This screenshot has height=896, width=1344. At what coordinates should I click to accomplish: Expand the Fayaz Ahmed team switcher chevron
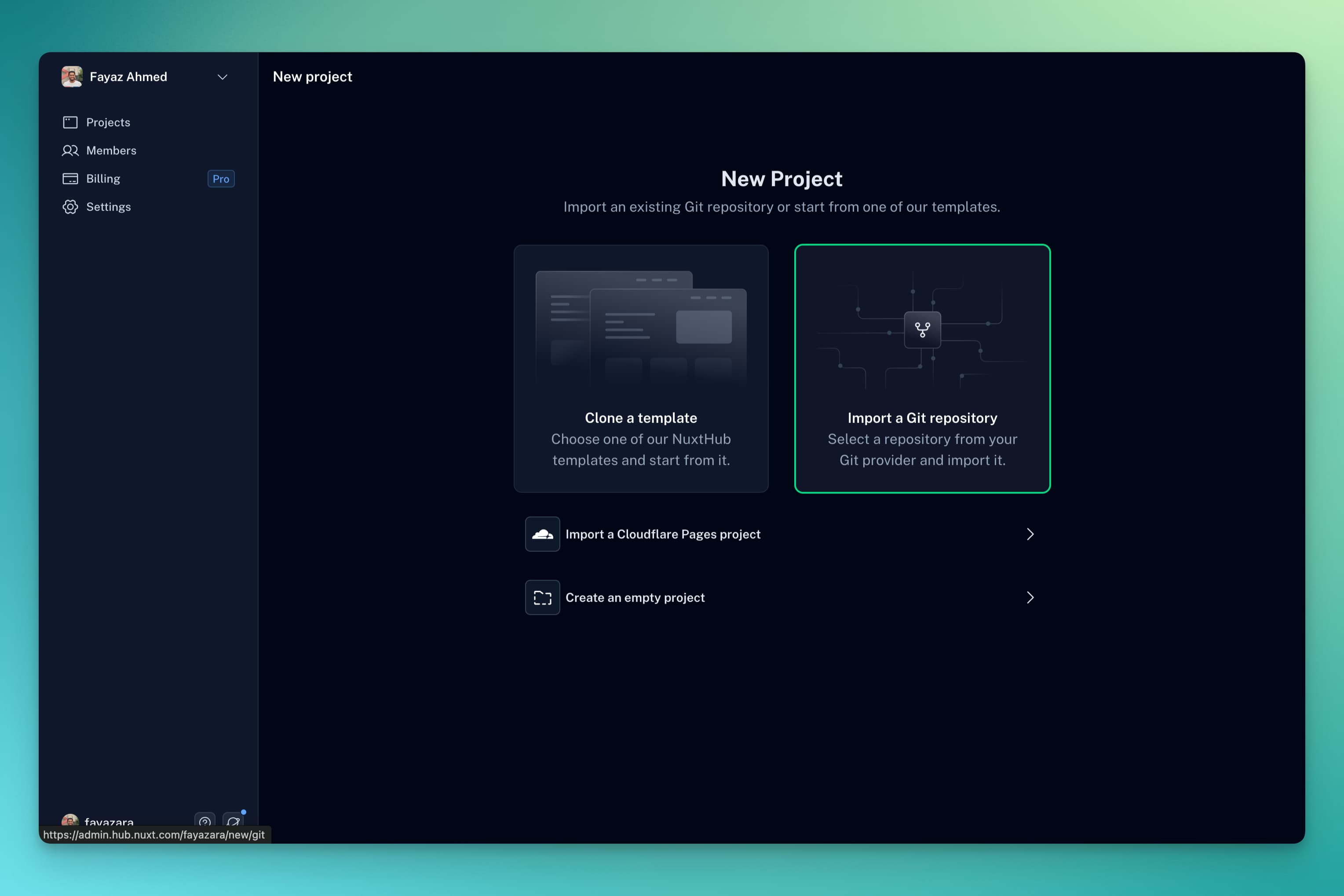222,77
